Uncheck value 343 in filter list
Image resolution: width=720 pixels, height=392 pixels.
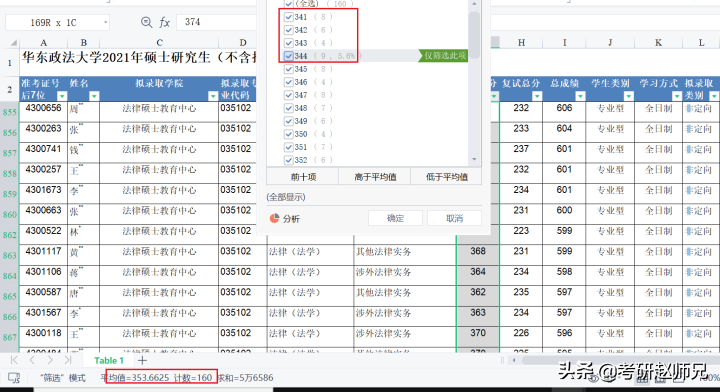click(x=288, y=43)
